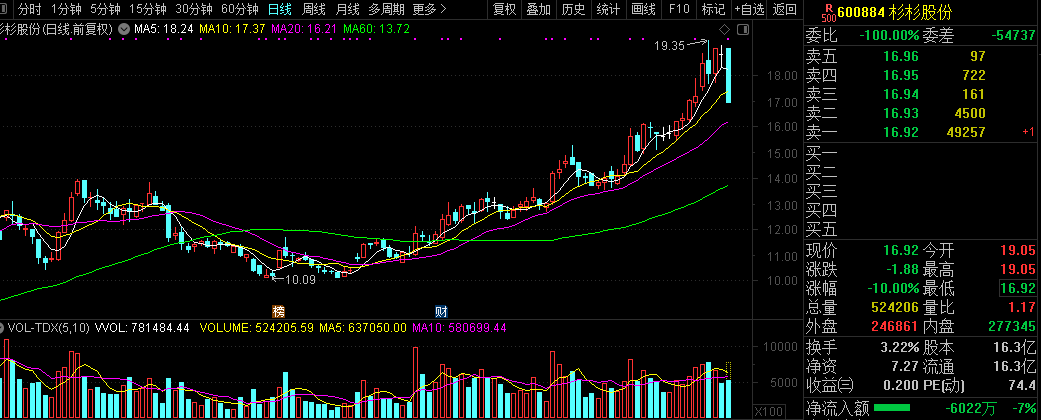Toggle the 叠加 overlay option
This screenshot has width=1041, height=420.
pos(539,9)
